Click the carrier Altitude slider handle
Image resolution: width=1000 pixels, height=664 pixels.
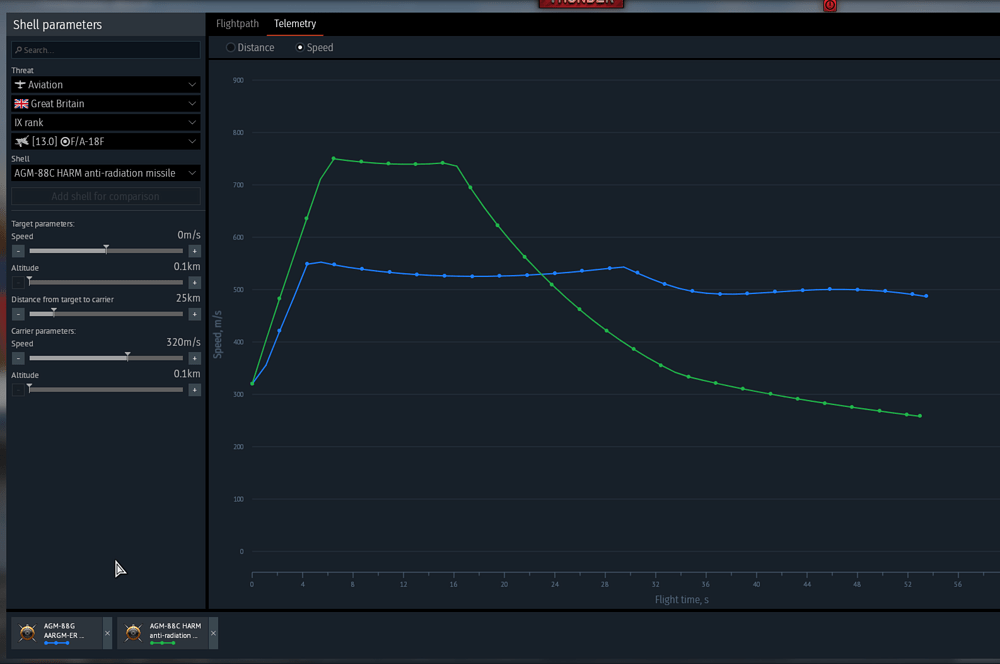point(29,388)
